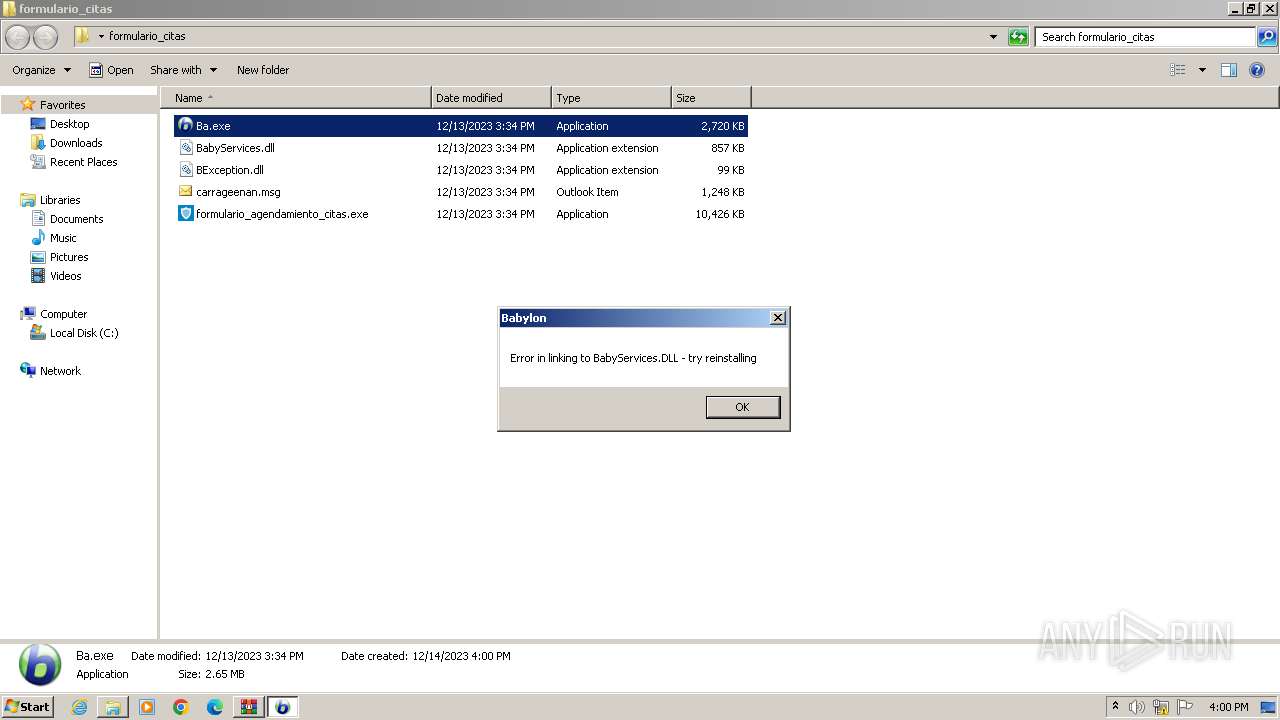Open Downloads in navigation pane
The image size is (1280, 720).
tap(76, 143)
